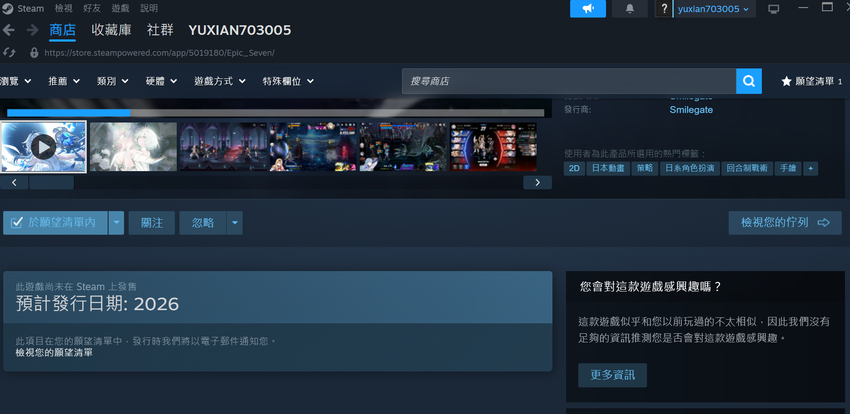Open the announcements megaphone icon
Screen dimensions: 850x414
click(x=588, y=9)
